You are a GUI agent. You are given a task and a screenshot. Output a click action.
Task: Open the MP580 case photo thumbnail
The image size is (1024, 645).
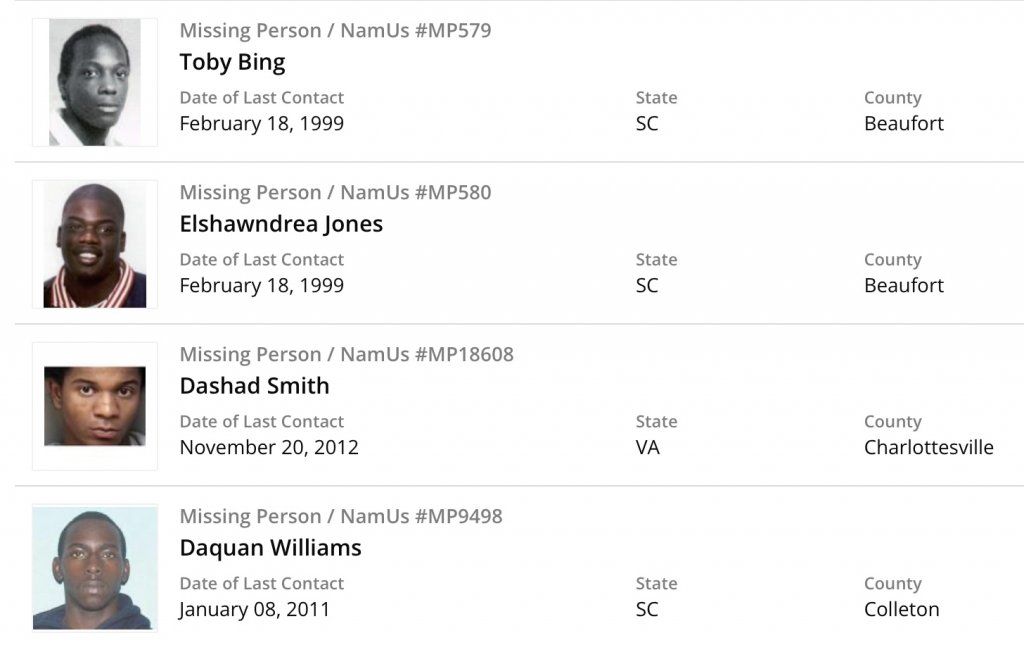(95, 245)
